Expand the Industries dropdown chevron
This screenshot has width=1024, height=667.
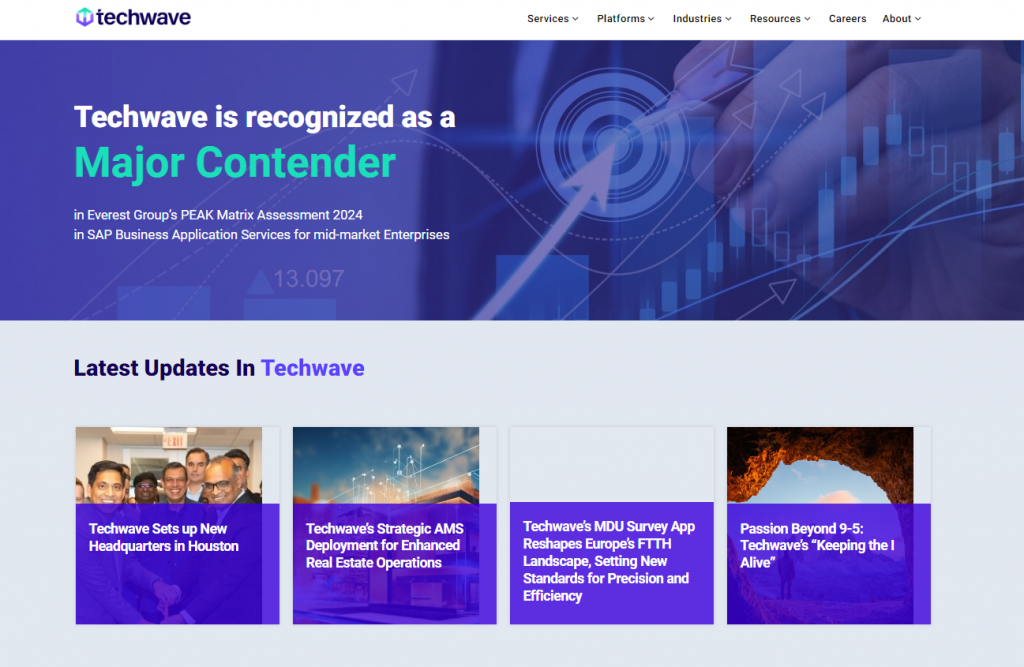tap(728, 19)
